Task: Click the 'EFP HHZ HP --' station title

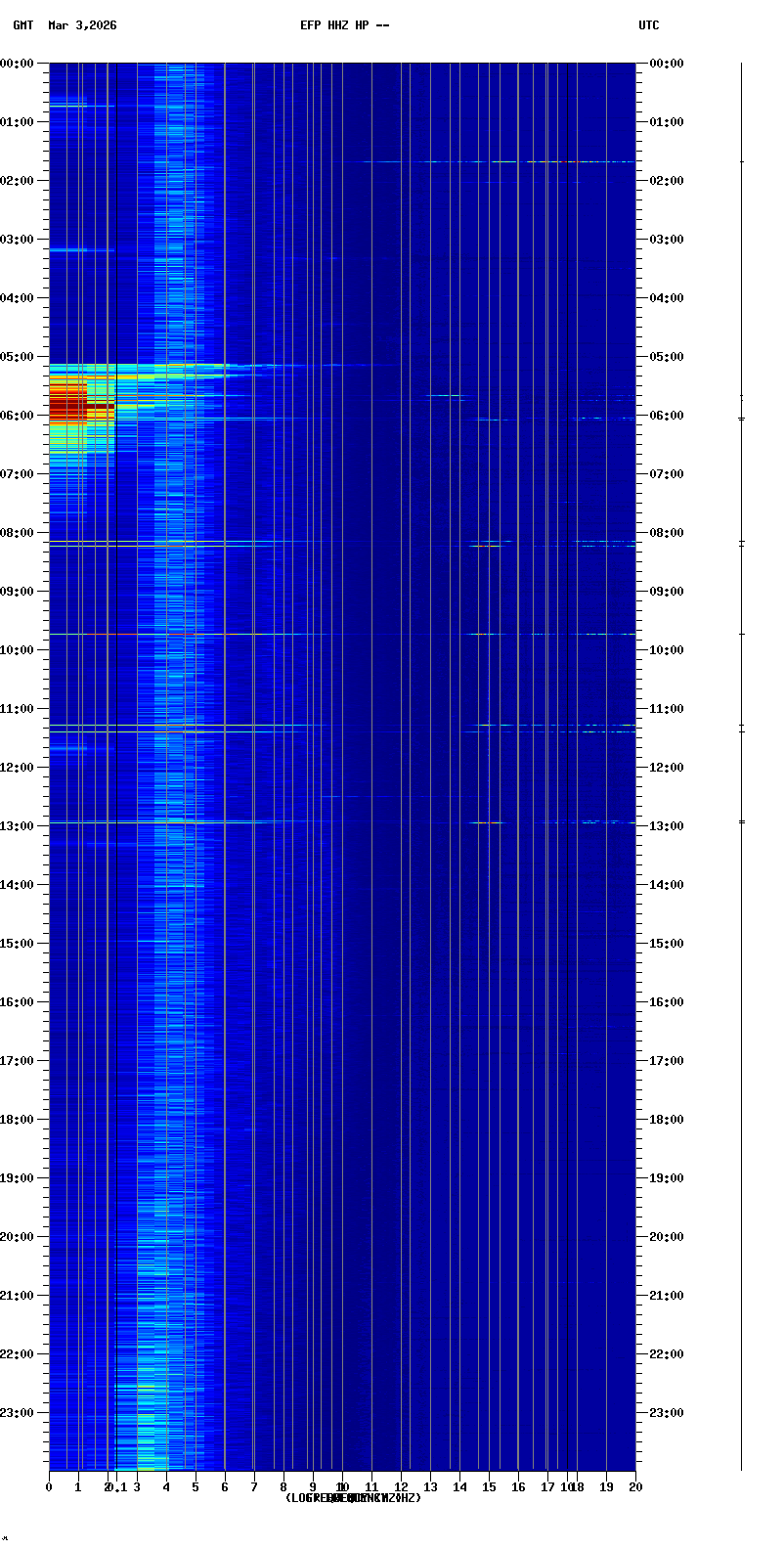Action: [x=344, y=25]
